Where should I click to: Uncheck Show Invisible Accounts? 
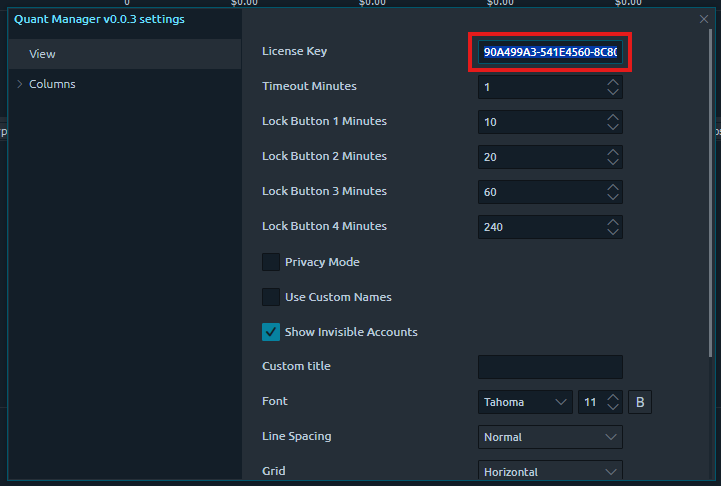click(271, 332)
